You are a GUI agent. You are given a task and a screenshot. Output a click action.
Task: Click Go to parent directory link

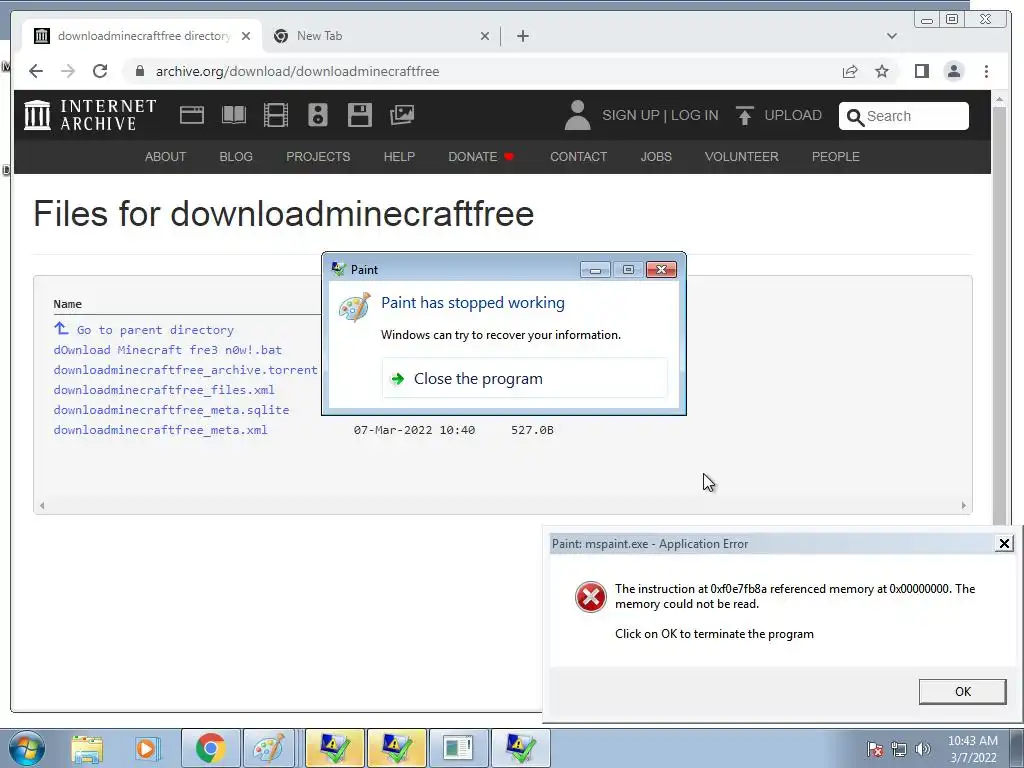[155, 330]
